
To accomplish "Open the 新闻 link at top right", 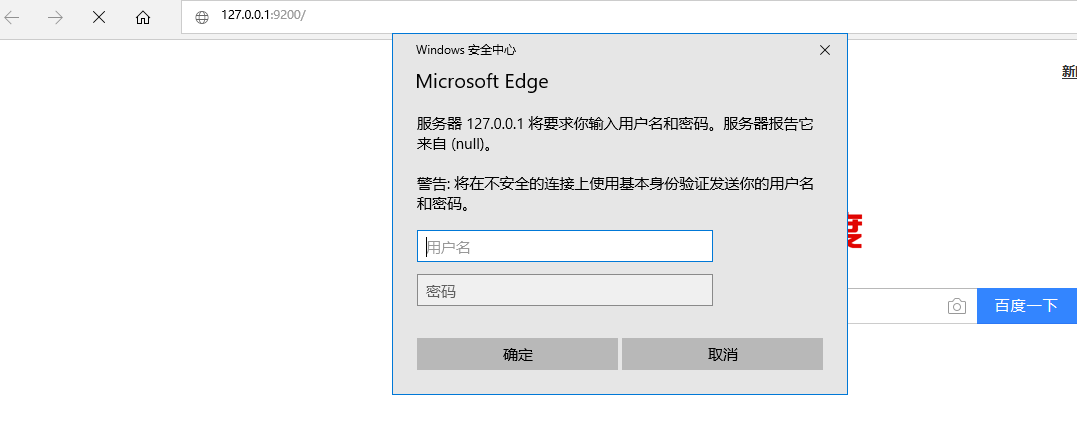I will (1069, 72).
